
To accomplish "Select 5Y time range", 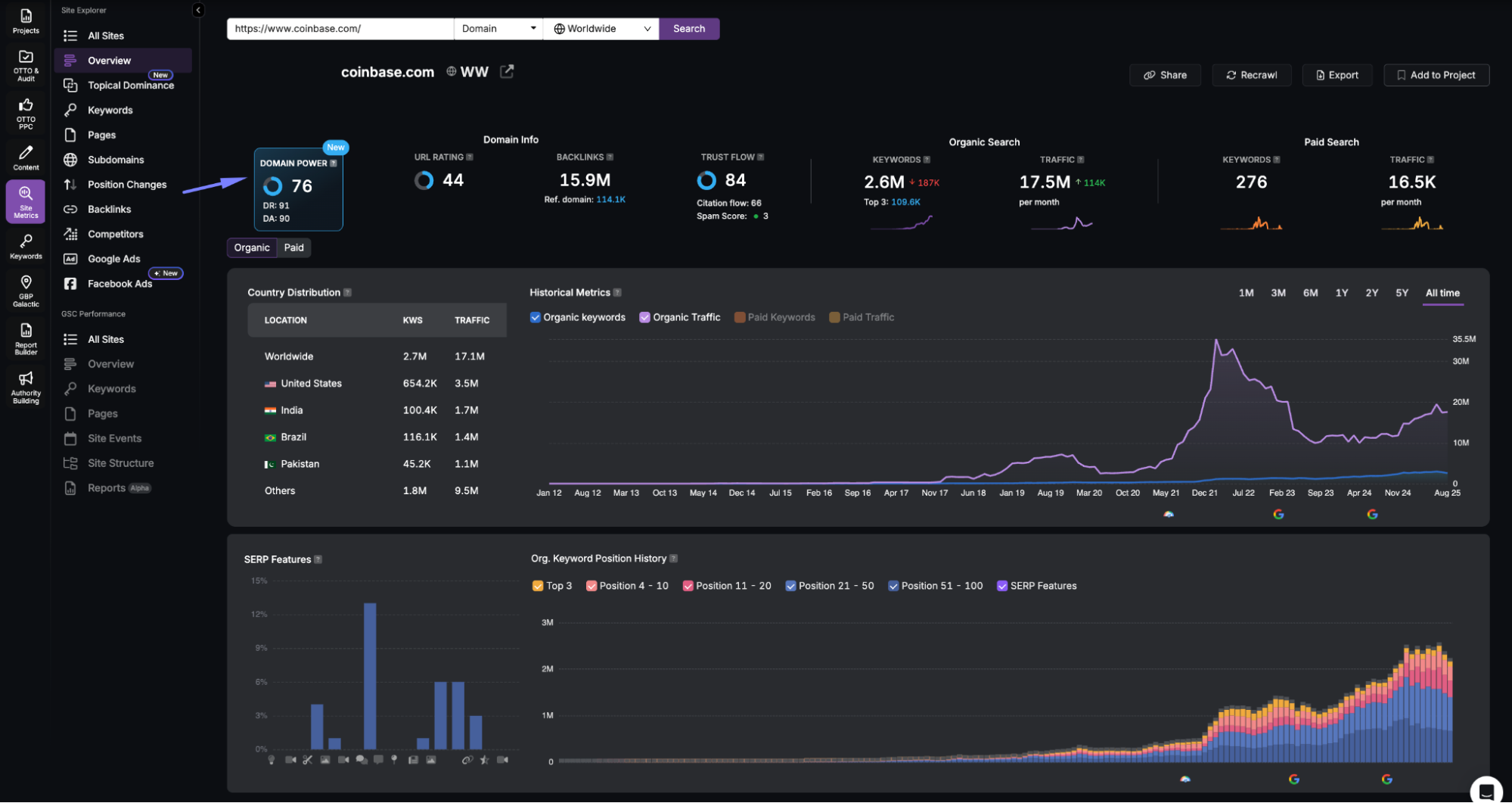I will tap(1402, 293).
